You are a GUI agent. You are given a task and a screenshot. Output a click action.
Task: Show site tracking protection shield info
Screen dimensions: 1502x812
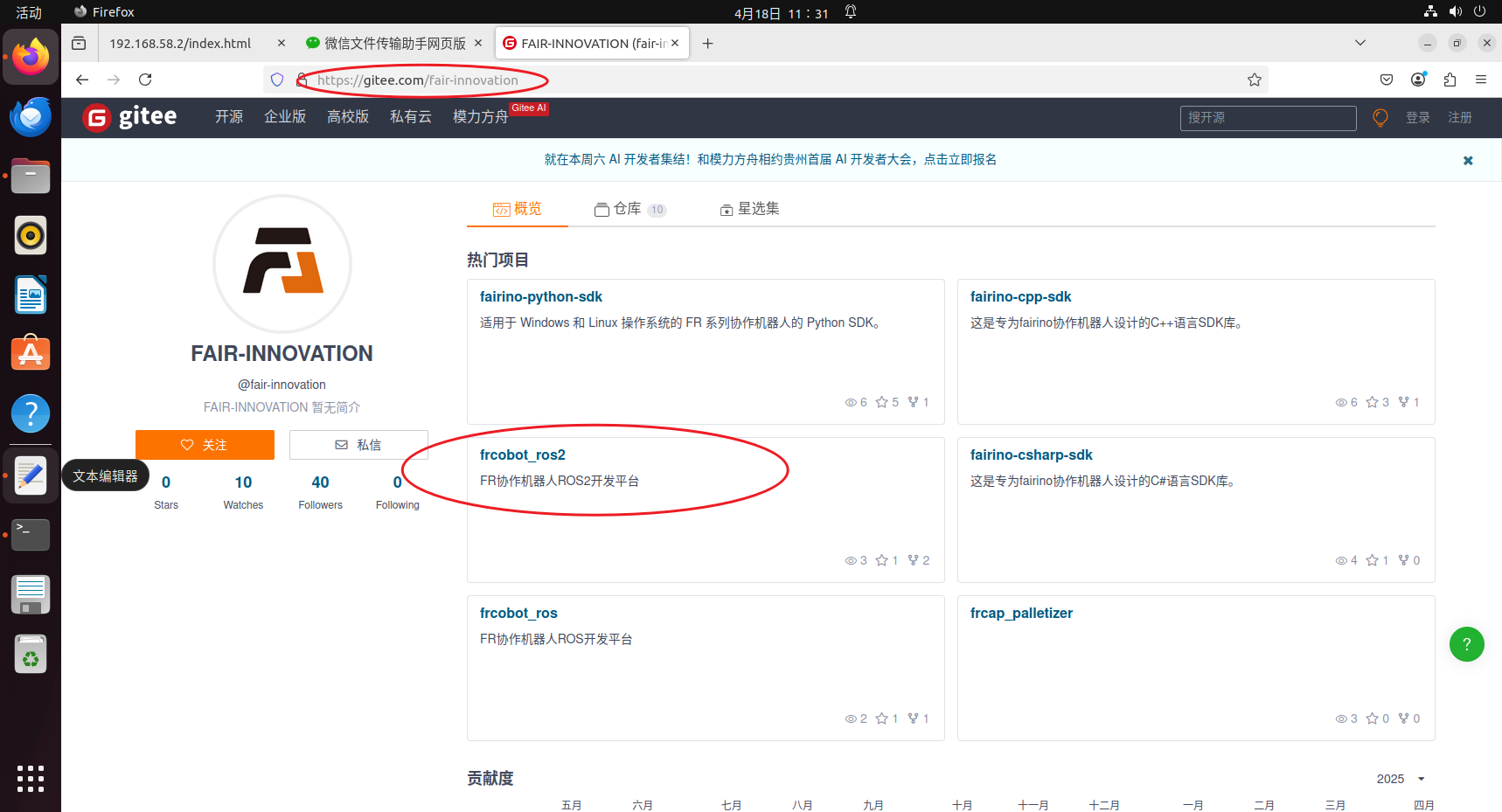pyautogui.click(x=277, y=80)
